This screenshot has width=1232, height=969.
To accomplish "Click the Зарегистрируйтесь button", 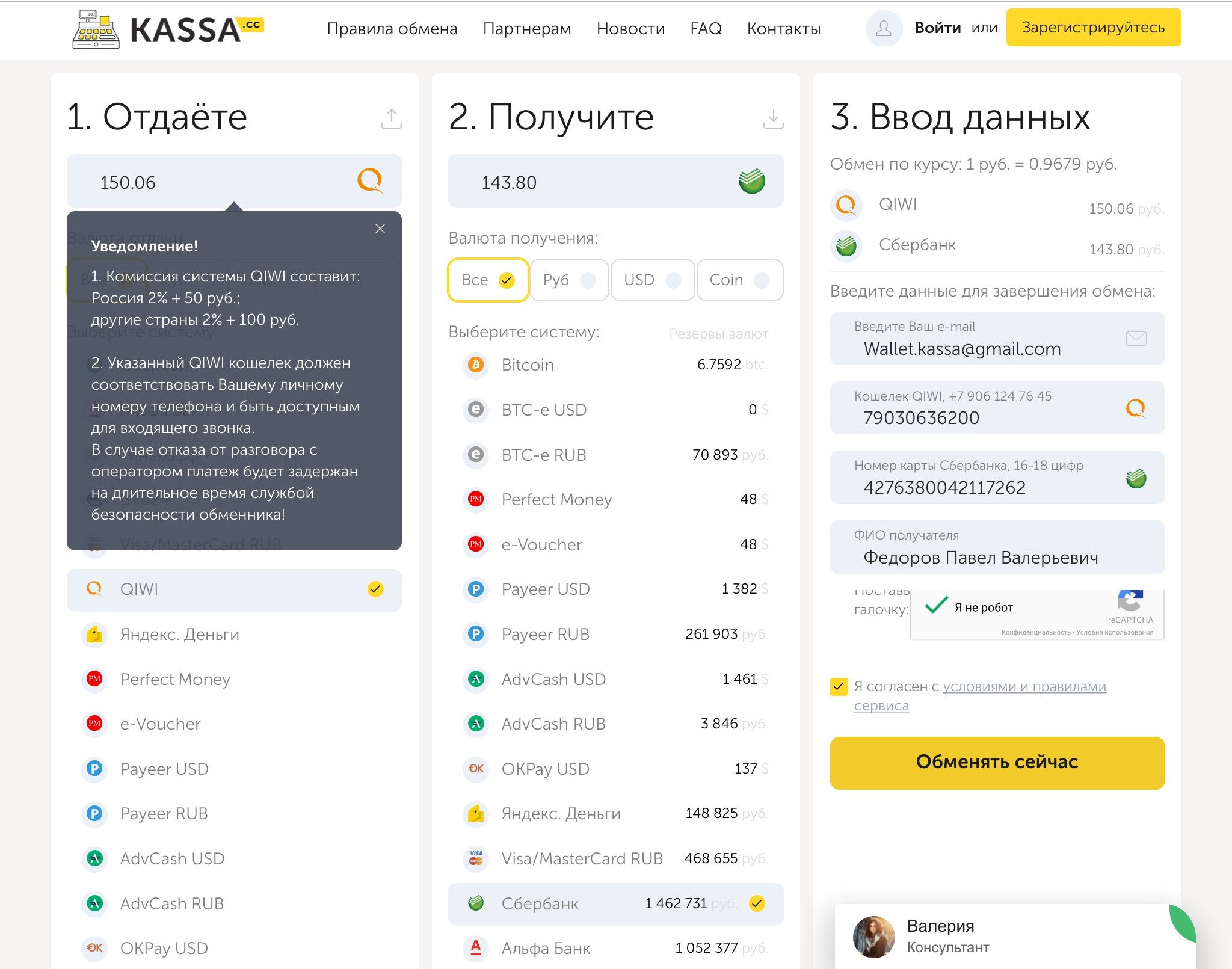I will [1094, 28].
